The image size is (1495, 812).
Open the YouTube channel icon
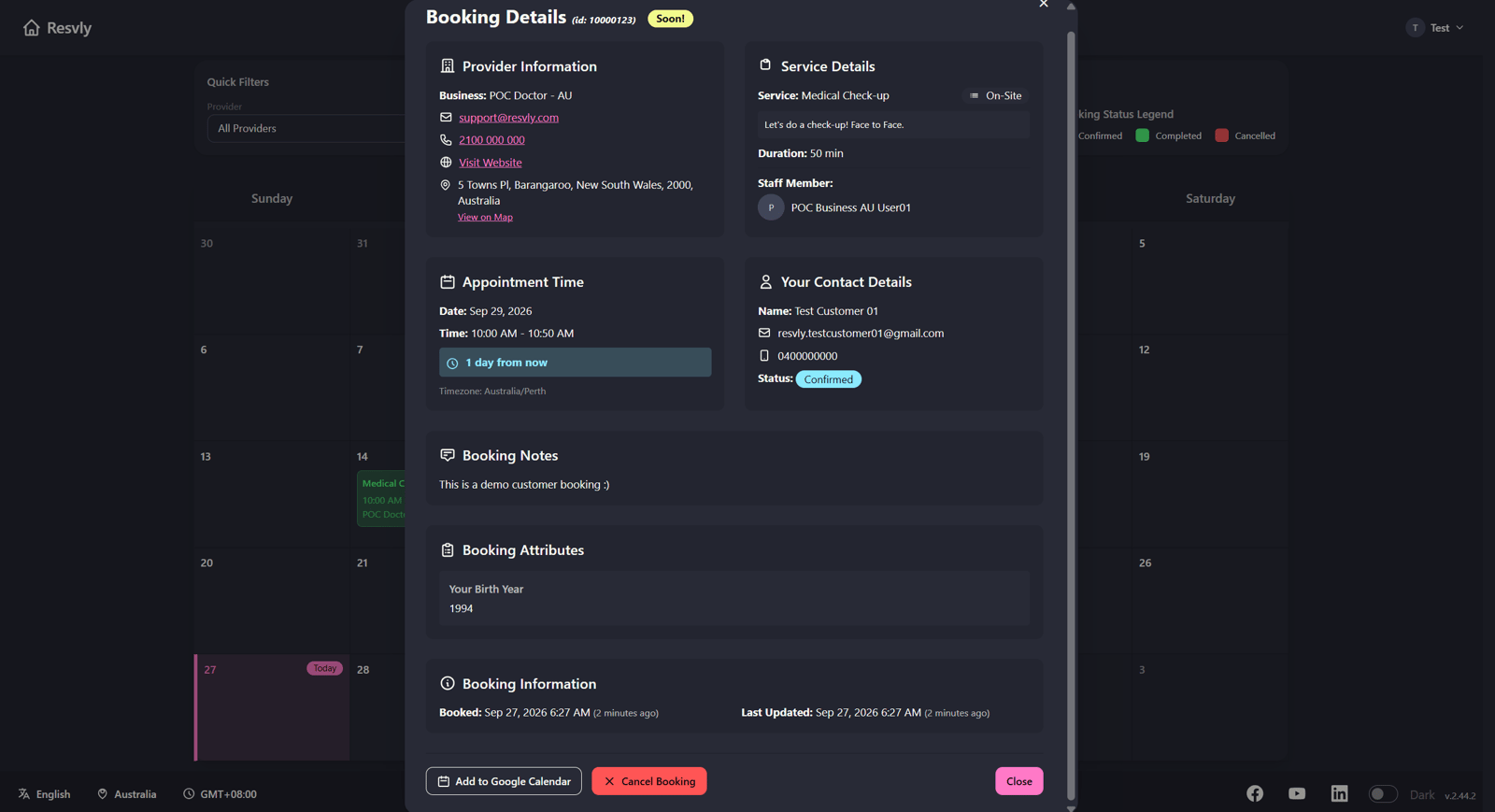coord(1297,793)
